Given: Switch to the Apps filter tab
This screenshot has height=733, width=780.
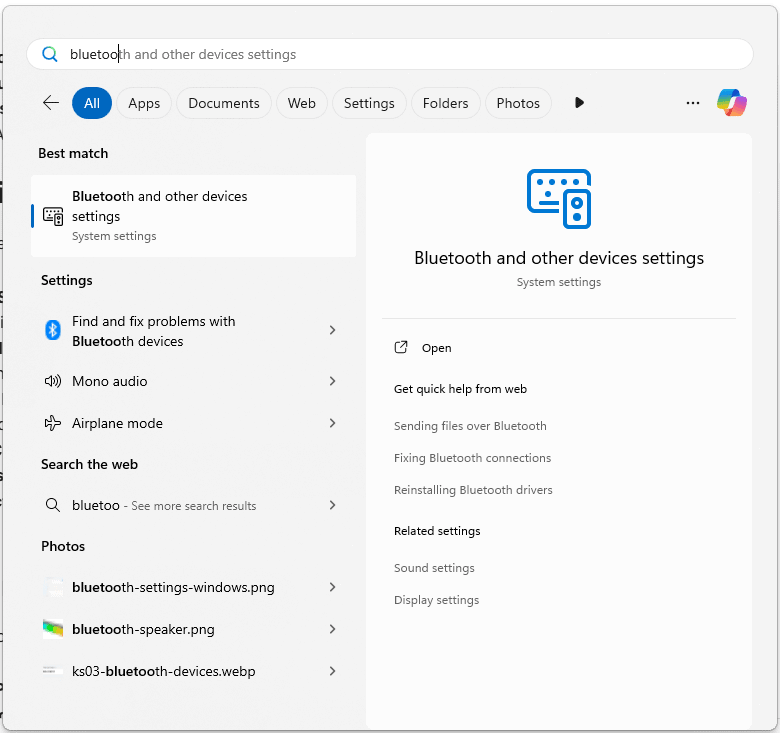Looking at the screenshot, I should (x=144, y=103).
